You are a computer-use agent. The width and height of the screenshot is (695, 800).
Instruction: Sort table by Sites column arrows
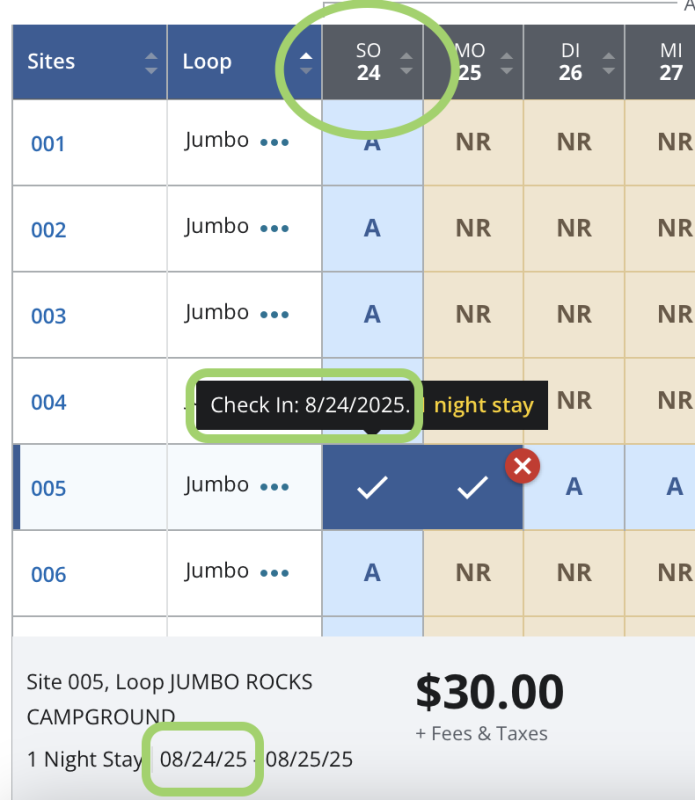151,62
